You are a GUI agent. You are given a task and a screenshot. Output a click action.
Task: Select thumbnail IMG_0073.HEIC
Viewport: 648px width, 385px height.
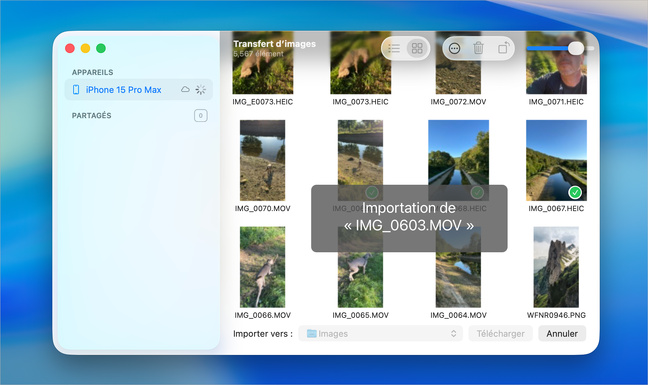(x=360, y=63)
